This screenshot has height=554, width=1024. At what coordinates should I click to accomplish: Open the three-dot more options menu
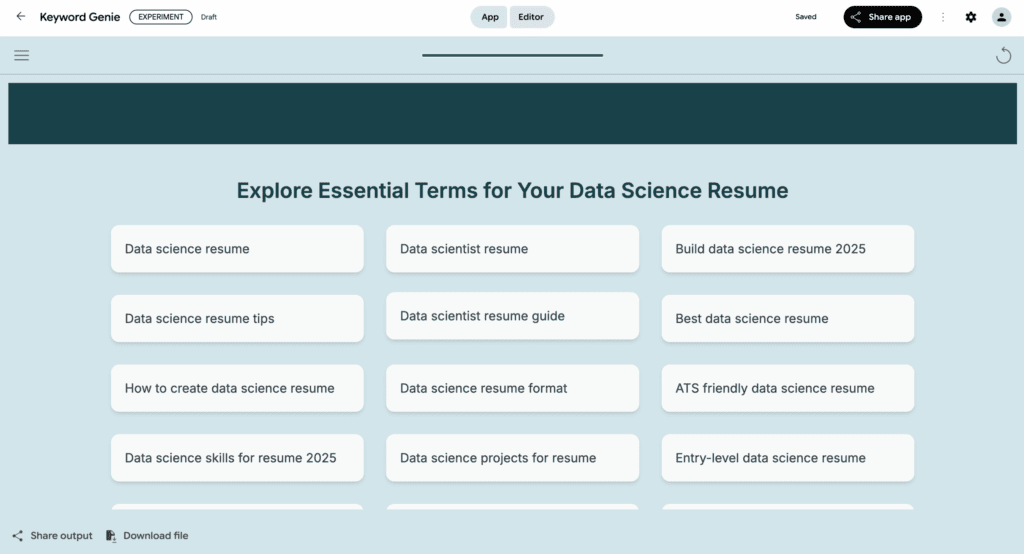[x=942, y=17]
